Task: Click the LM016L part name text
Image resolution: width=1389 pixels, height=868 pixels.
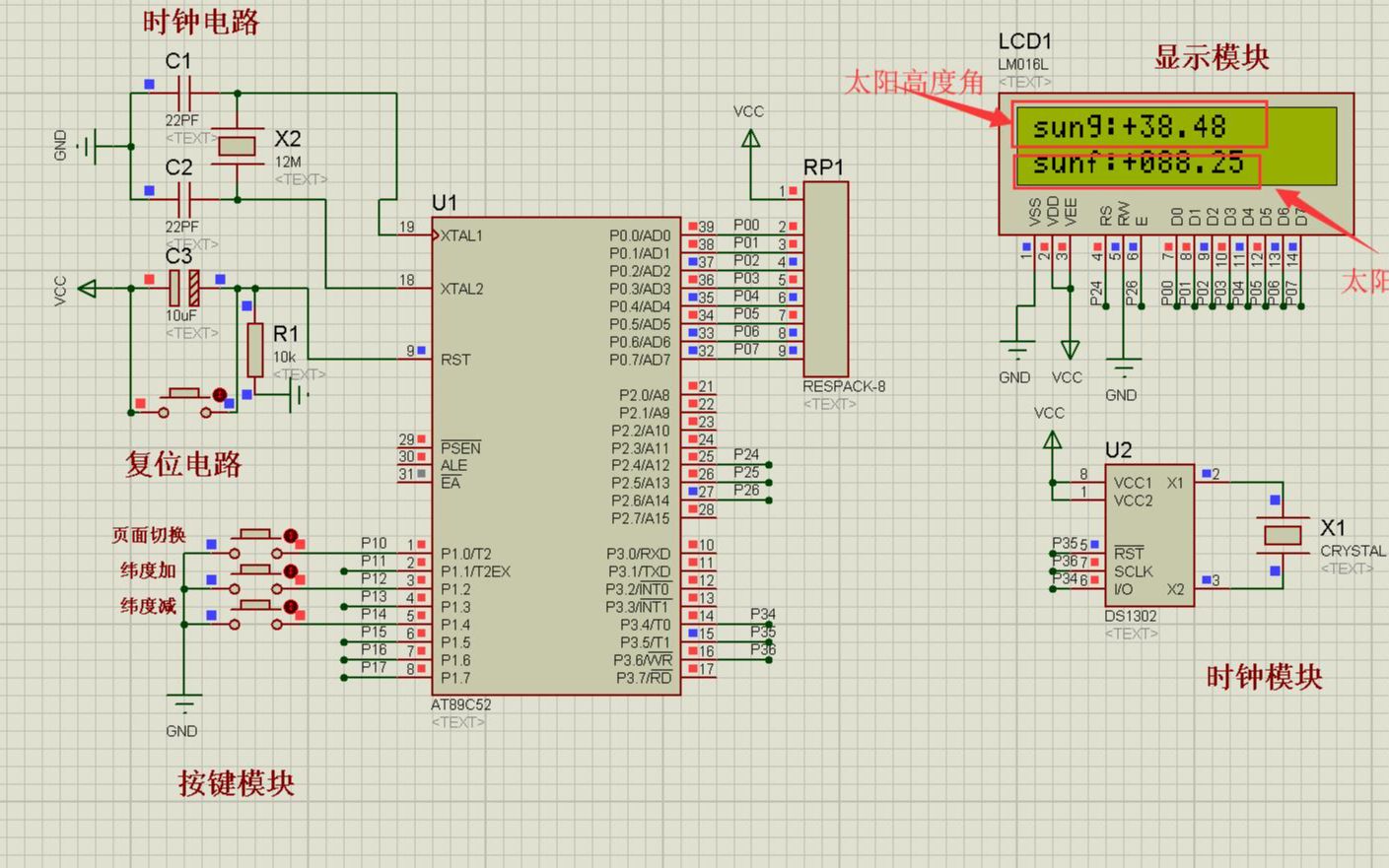Action: (x=1023, y=64)
